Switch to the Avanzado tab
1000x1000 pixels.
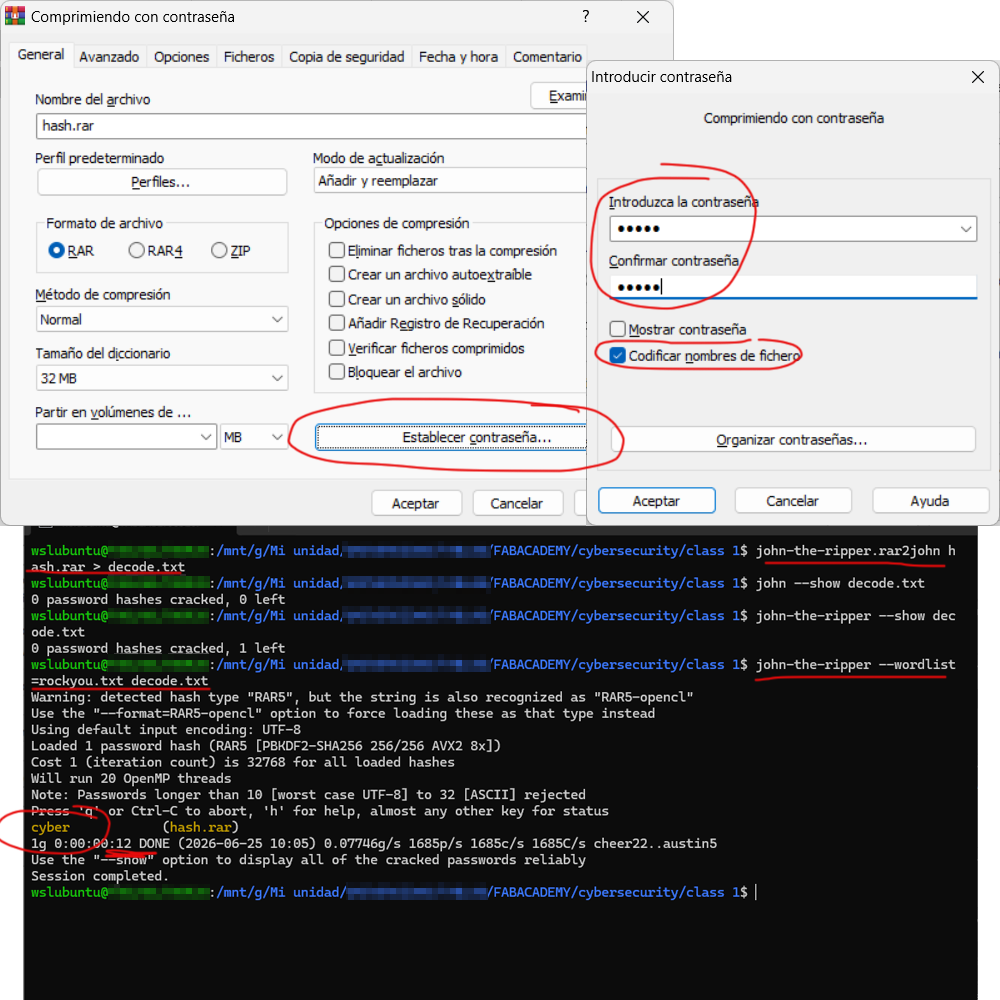109,57
